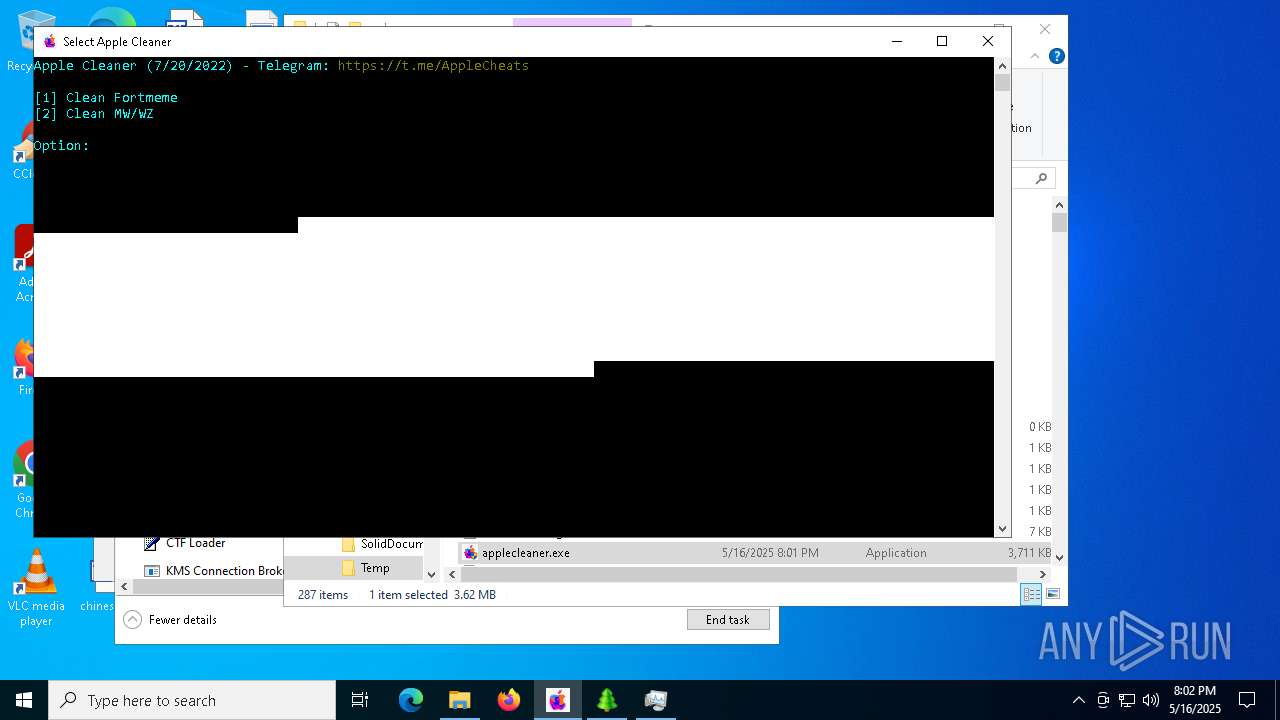Click console scrollbar up arrow
The image size is (1280, 720).
1002,65
